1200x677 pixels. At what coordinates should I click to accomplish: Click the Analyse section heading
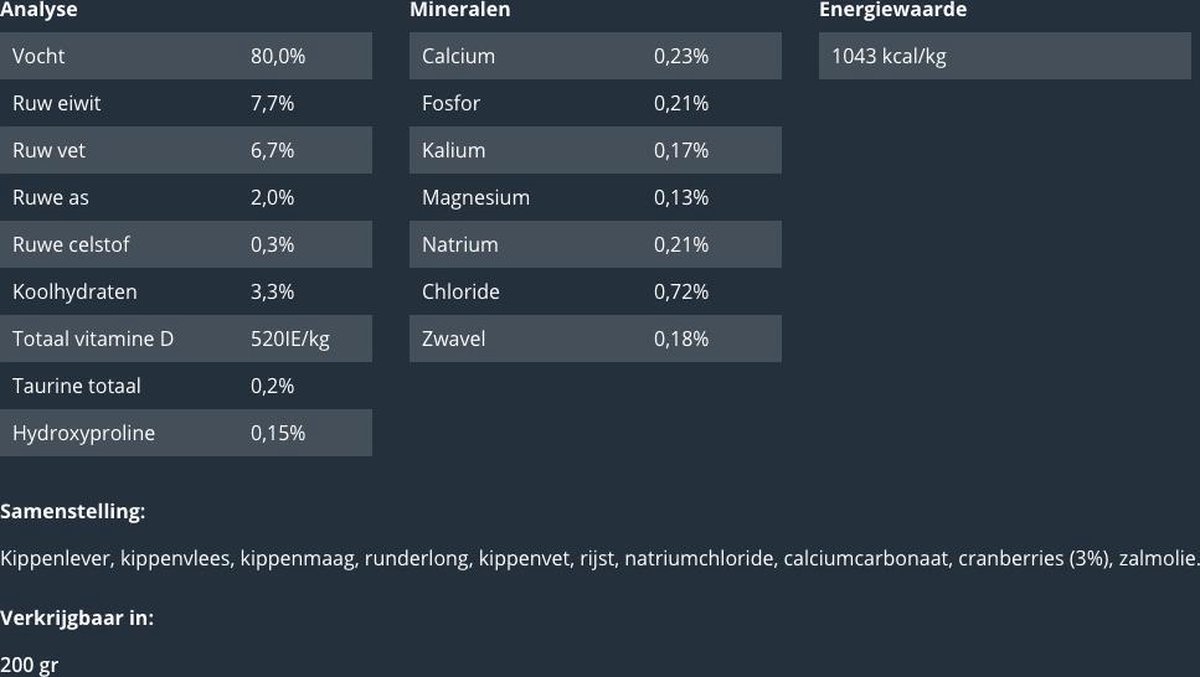tap(39, 10)
